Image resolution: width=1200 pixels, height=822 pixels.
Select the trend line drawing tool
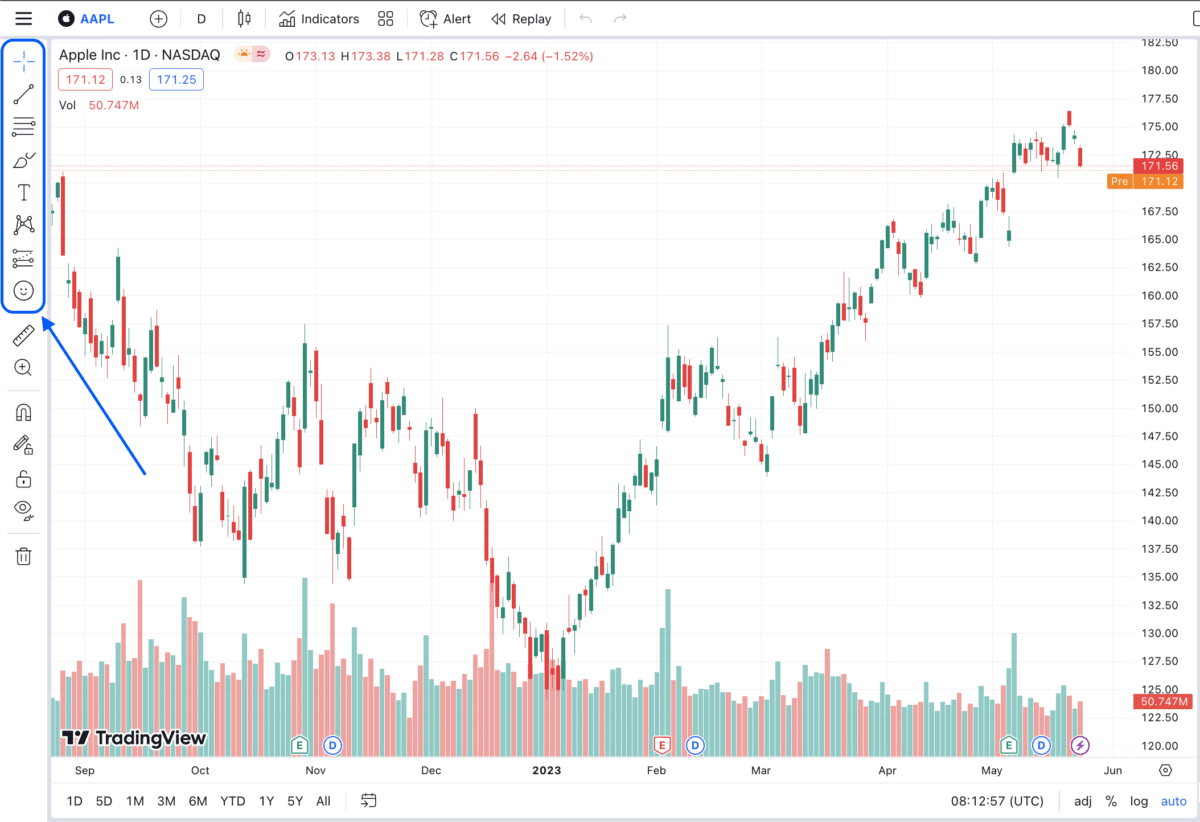pos(24,94)
